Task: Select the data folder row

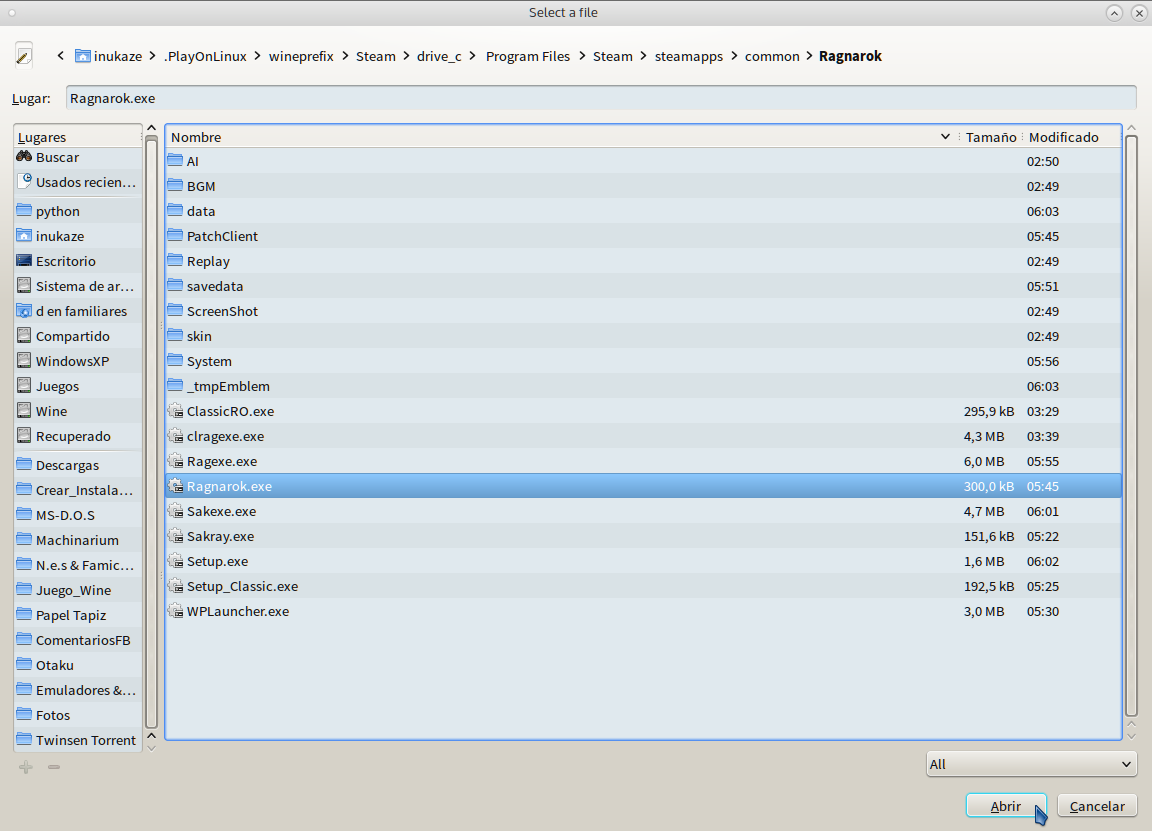Action: pos(643,211)
